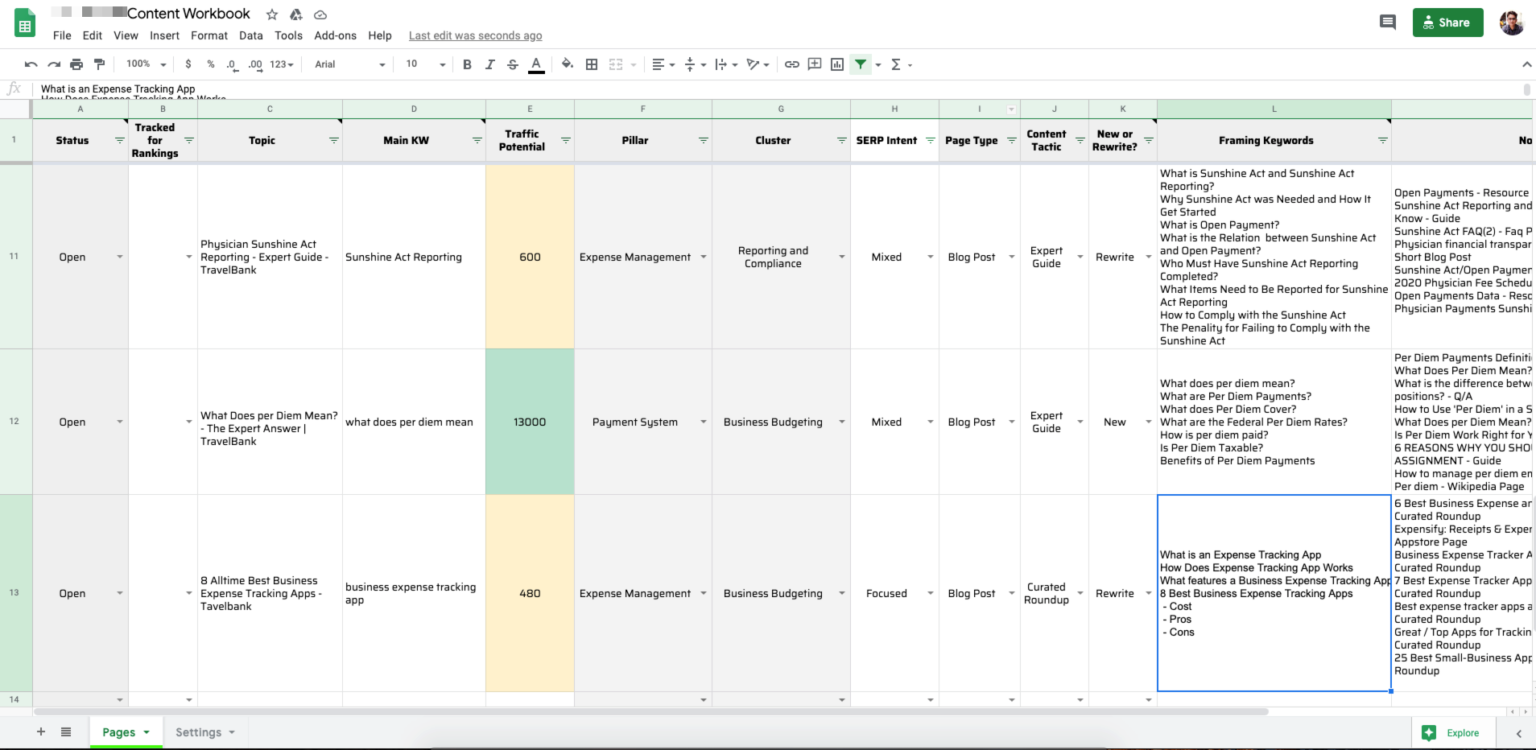Switch to the Settings sheet tab
Image resolution: width=1536 pixels, height=750 pixels.
(x=205, y=732)
